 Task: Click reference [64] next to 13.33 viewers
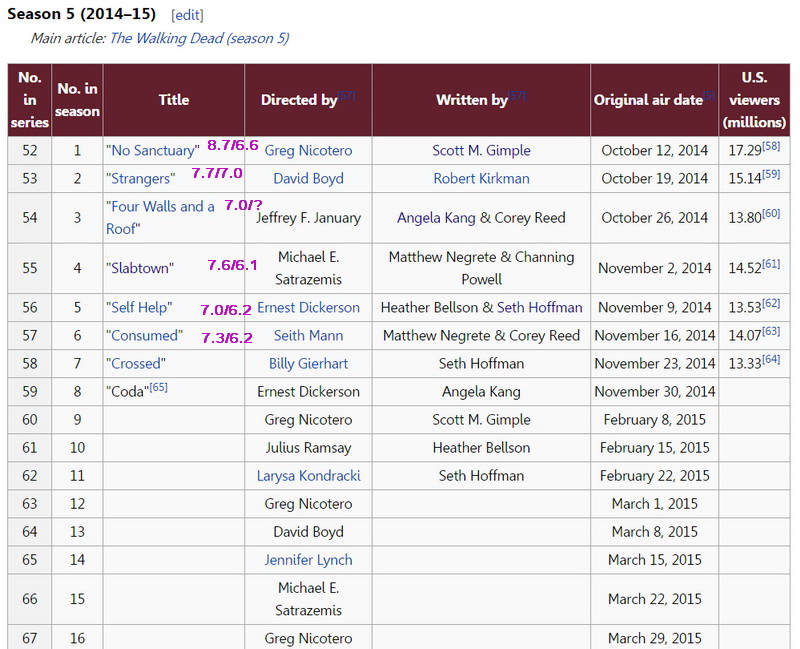click(x=771, y=359)
